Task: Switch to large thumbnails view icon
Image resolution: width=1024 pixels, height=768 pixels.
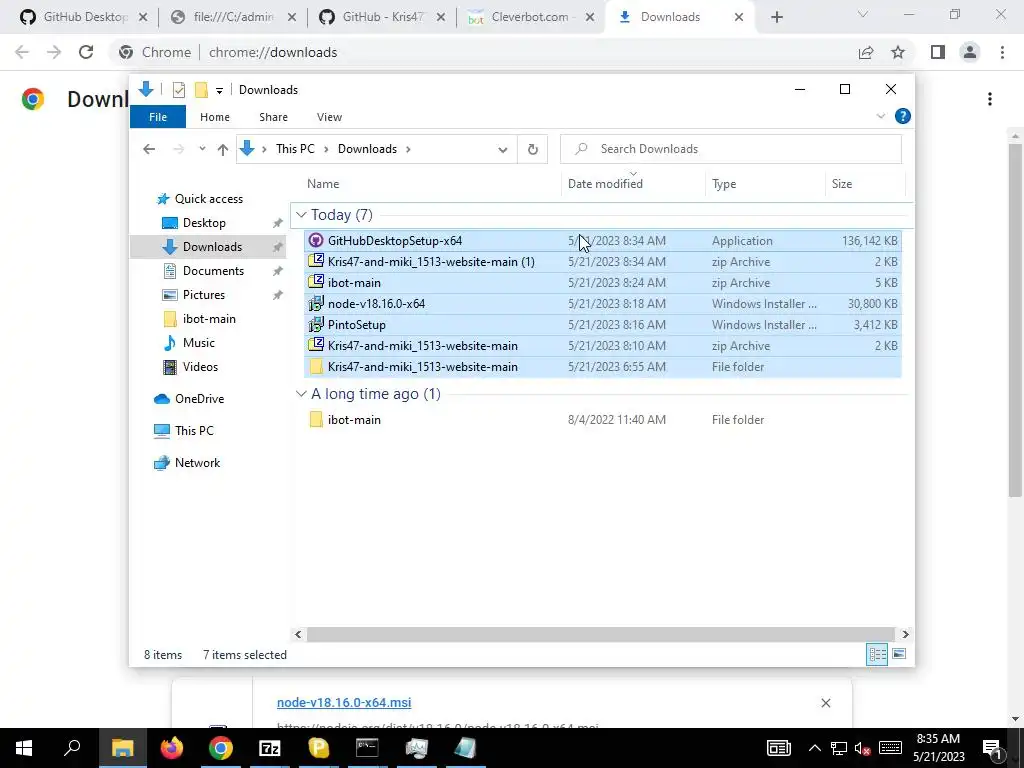Action: 899,654
